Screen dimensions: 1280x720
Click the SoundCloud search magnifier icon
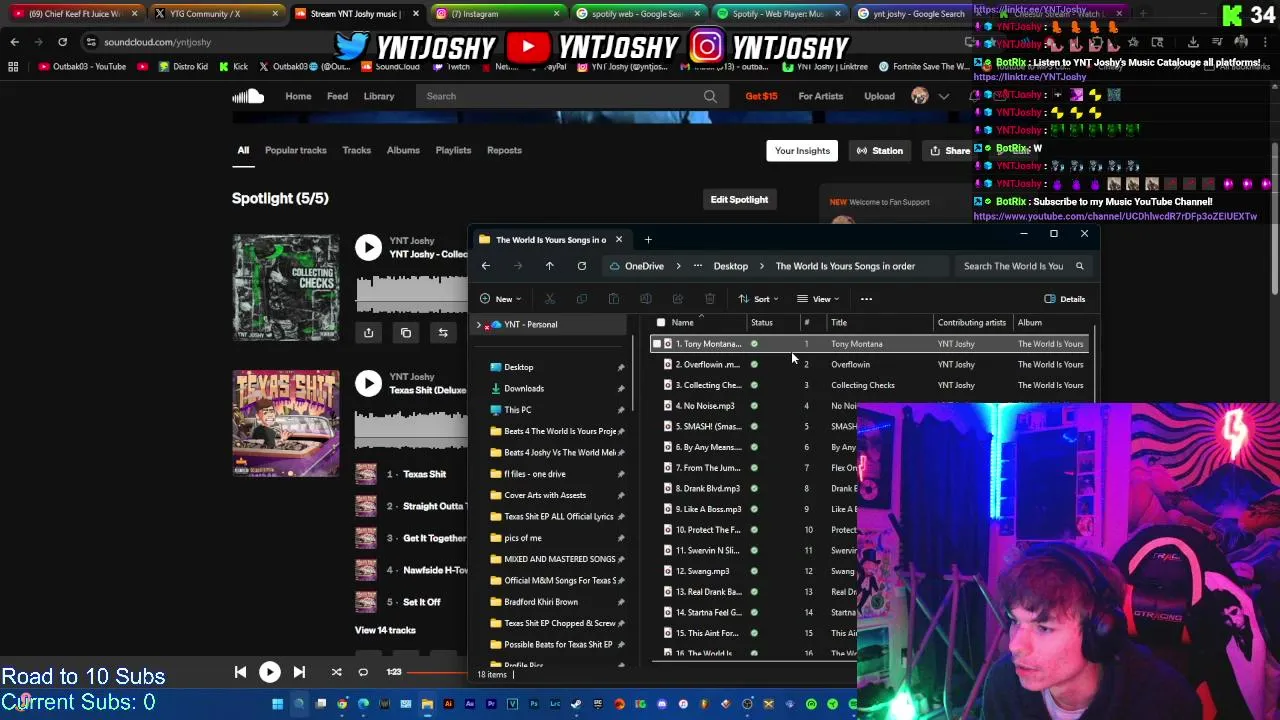710,96
